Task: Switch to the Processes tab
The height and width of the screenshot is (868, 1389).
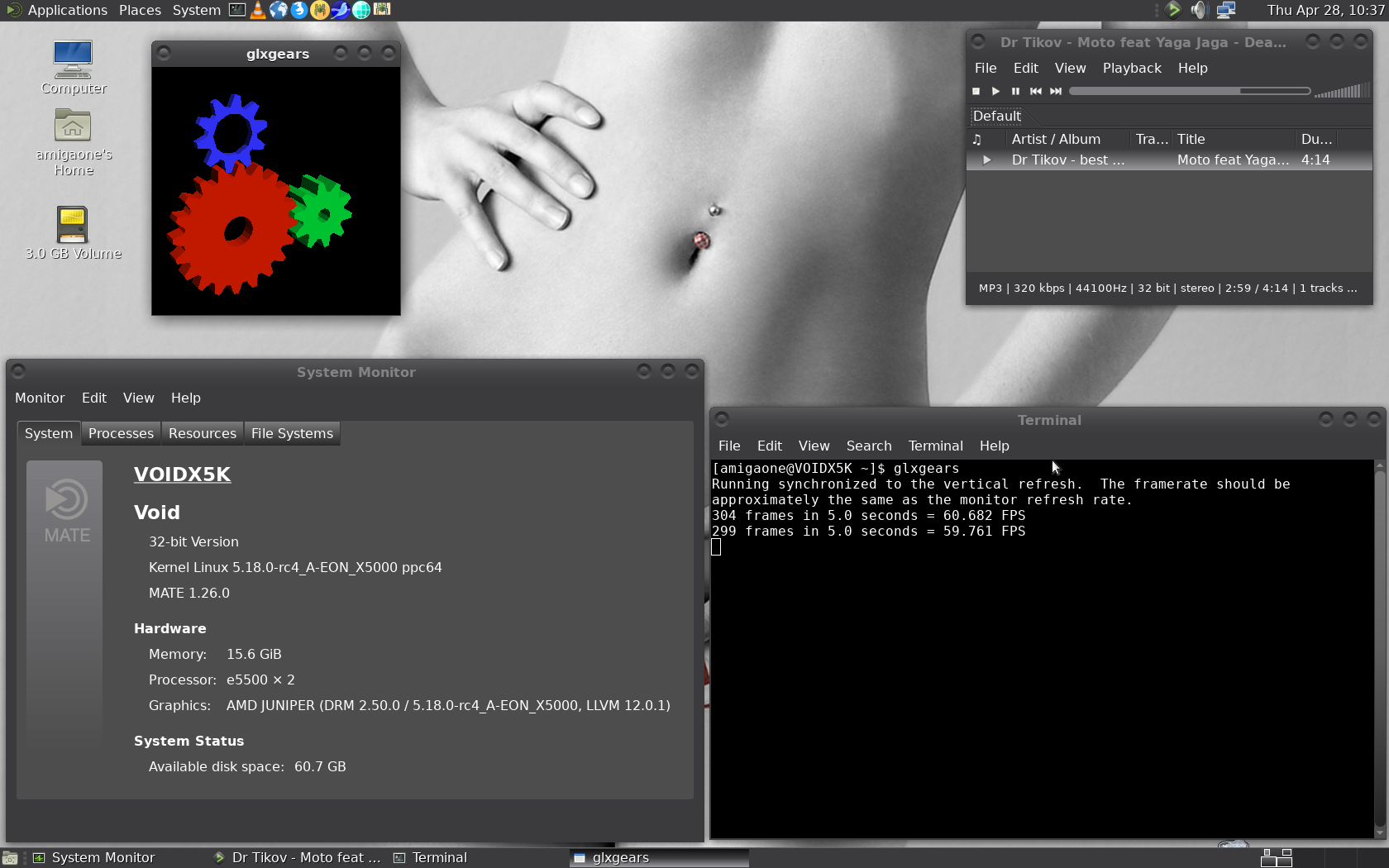Action: coord(121,433)
